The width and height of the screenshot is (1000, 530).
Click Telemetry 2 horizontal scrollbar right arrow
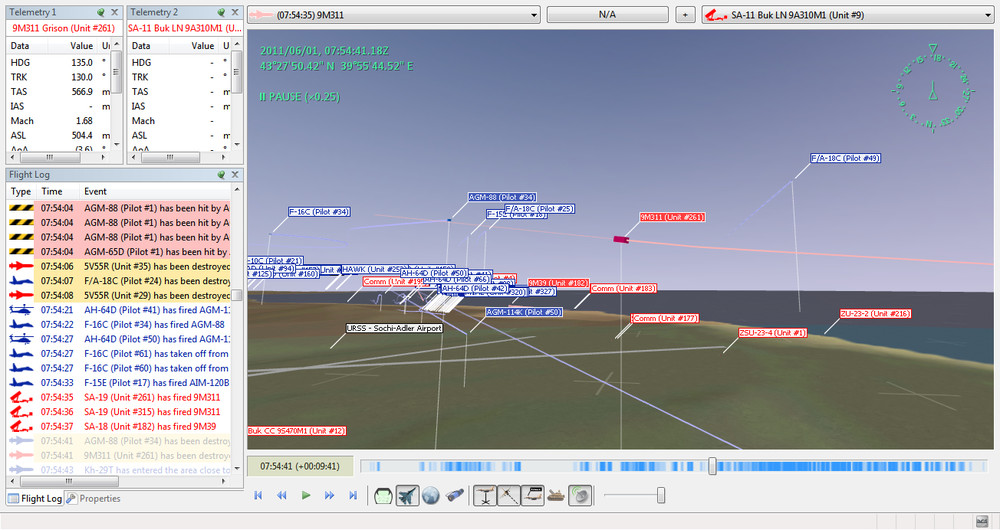[223, 156]
